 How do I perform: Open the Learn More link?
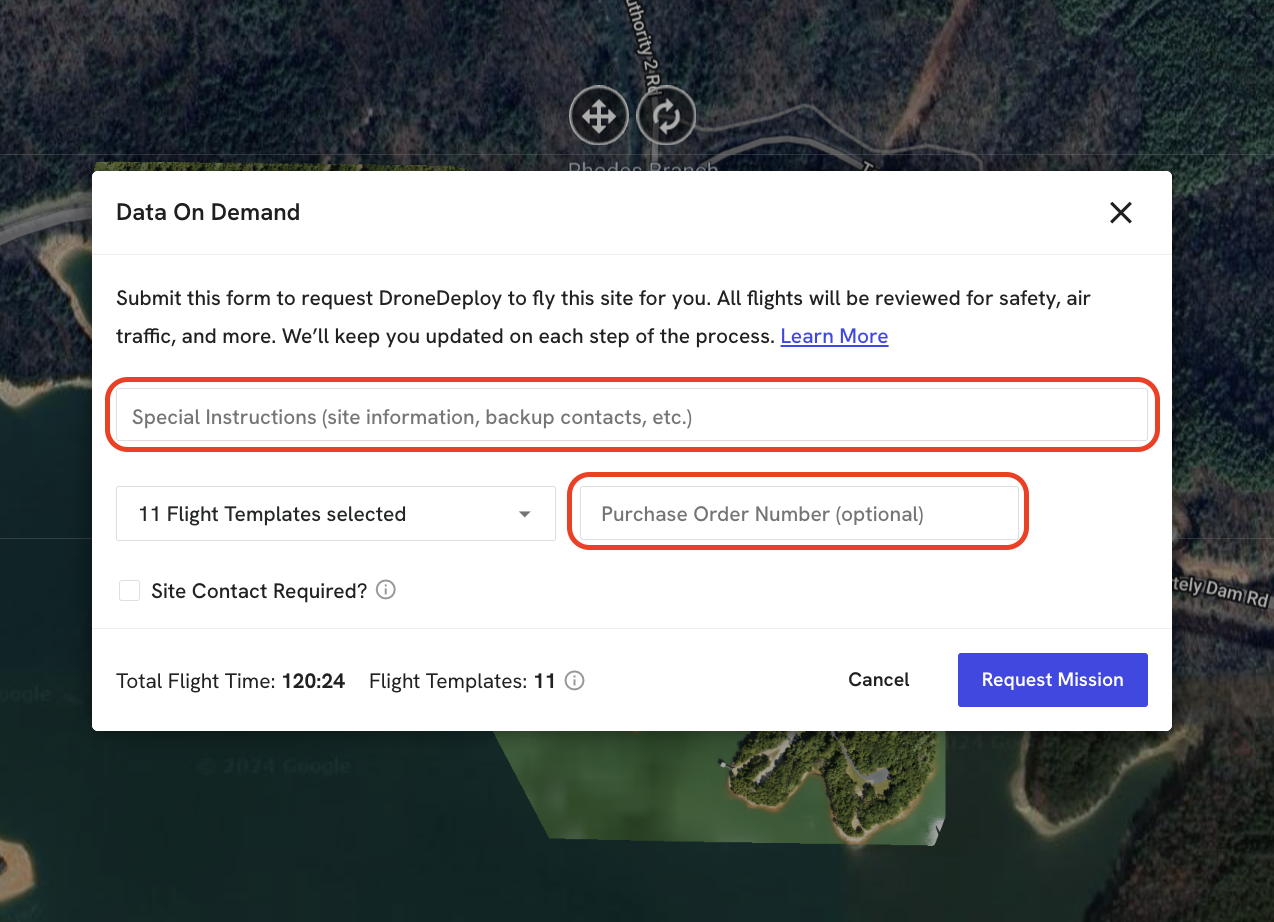834,336
